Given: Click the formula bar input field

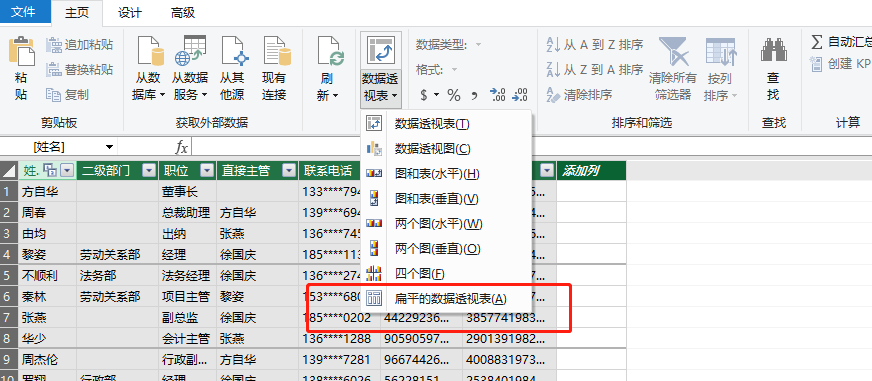Looking at the screenshot, I should [531, 147].
